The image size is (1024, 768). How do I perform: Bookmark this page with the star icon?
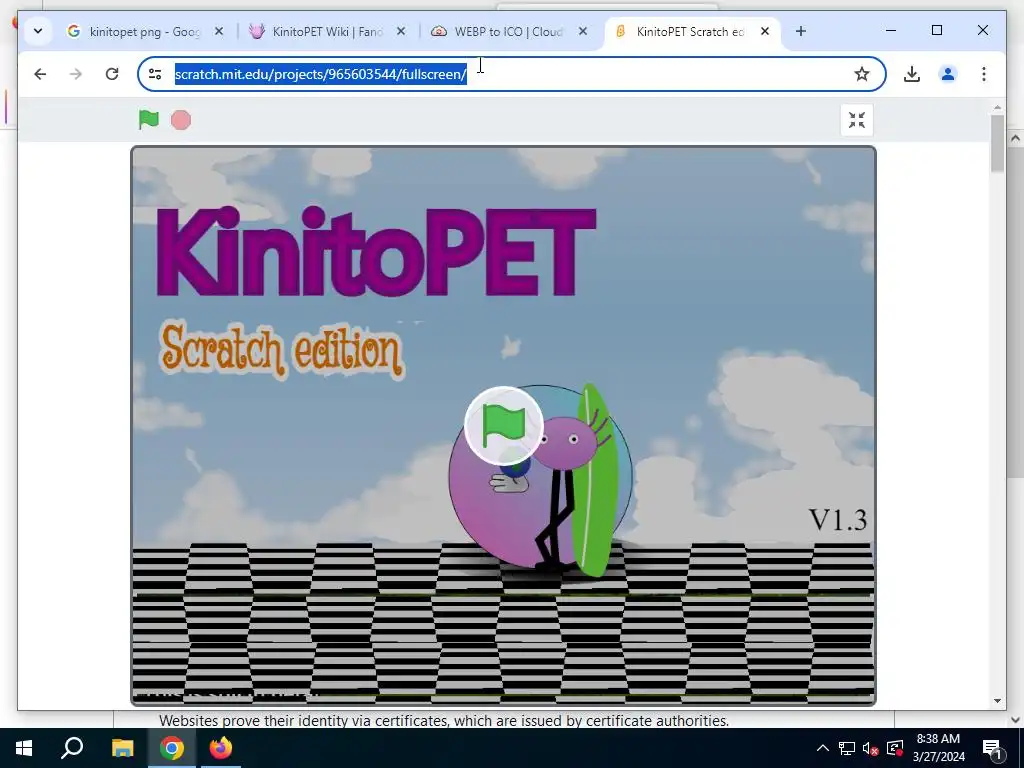point(861,74)
